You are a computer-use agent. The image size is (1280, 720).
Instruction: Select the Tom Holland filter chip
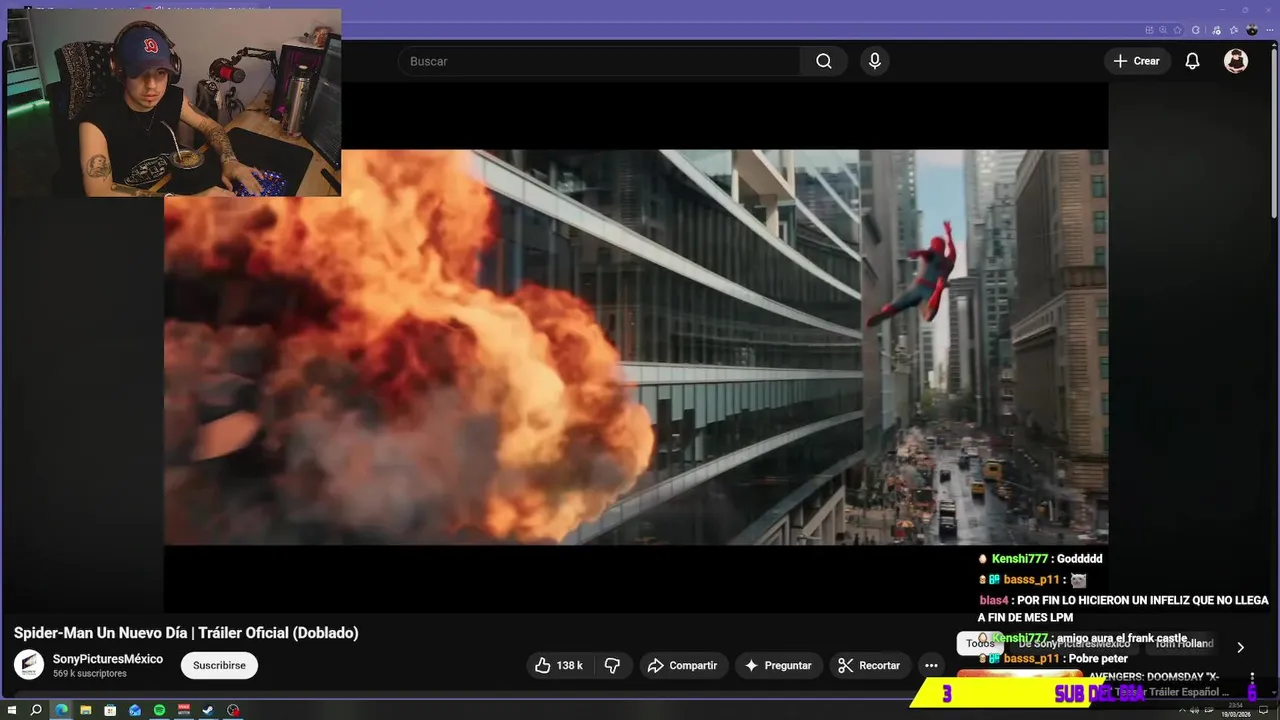[x=1184, y=643]
